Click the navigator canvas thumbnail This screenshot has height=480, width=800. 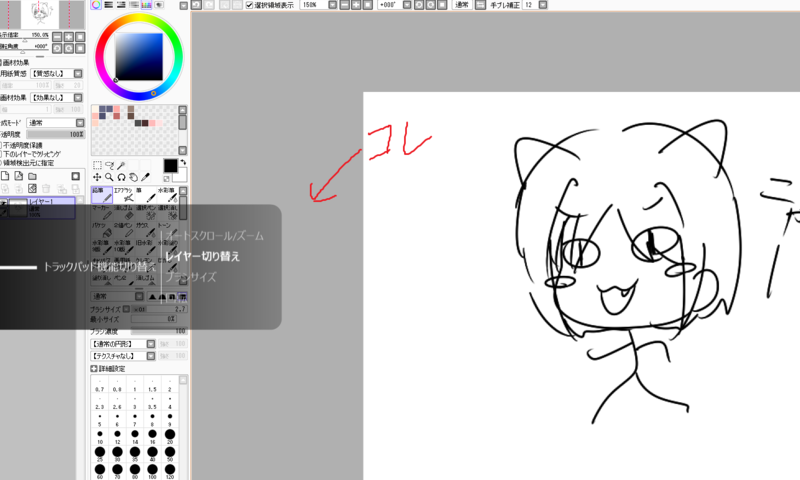(x=42, y=14)
